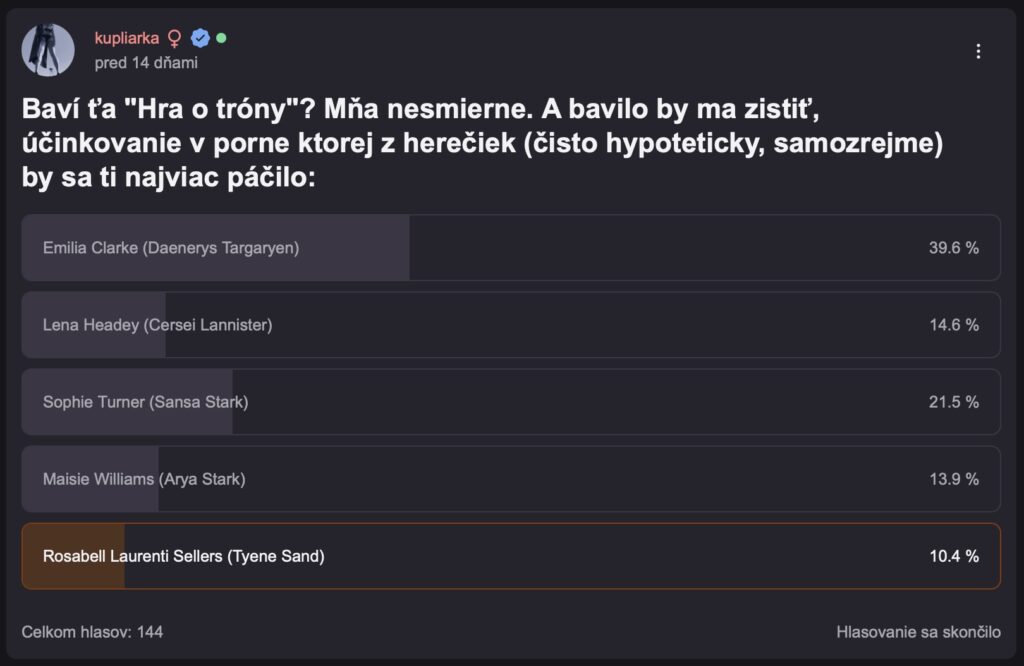
Task: Click the 14.6 % result value
Action: click(x=953, y=324)
